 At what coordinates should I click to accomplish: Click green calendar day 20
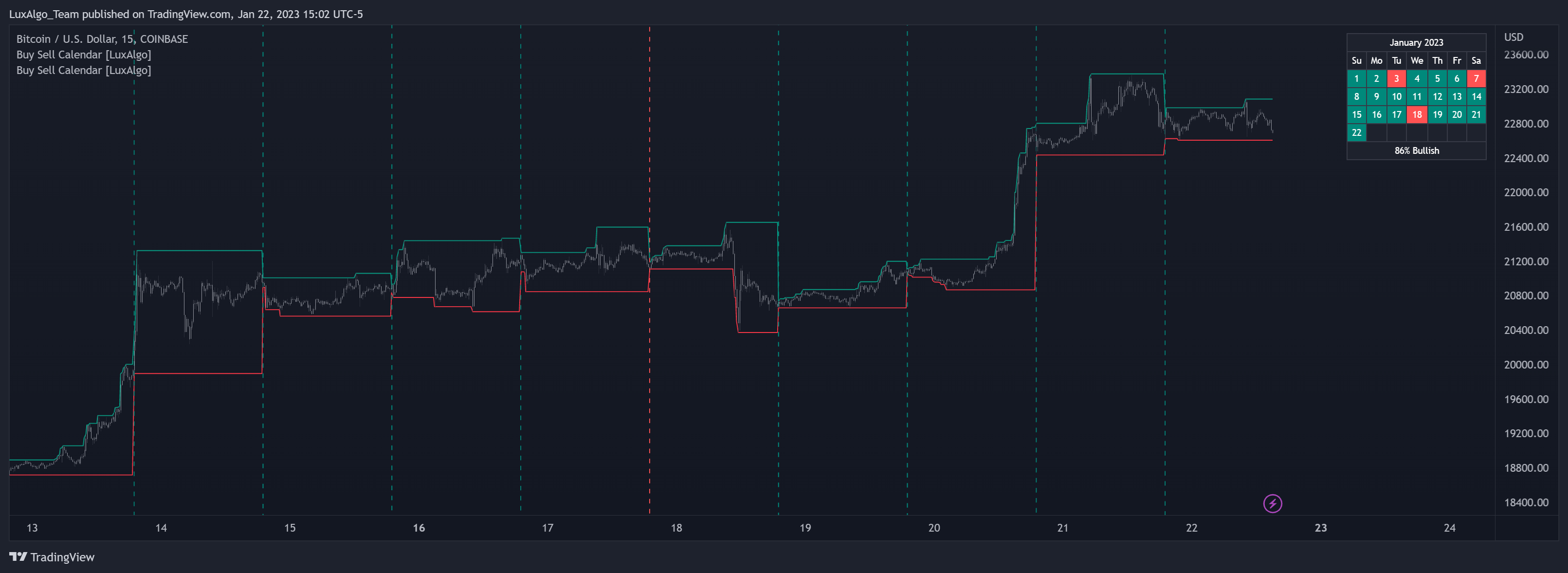pos(1457,114)
